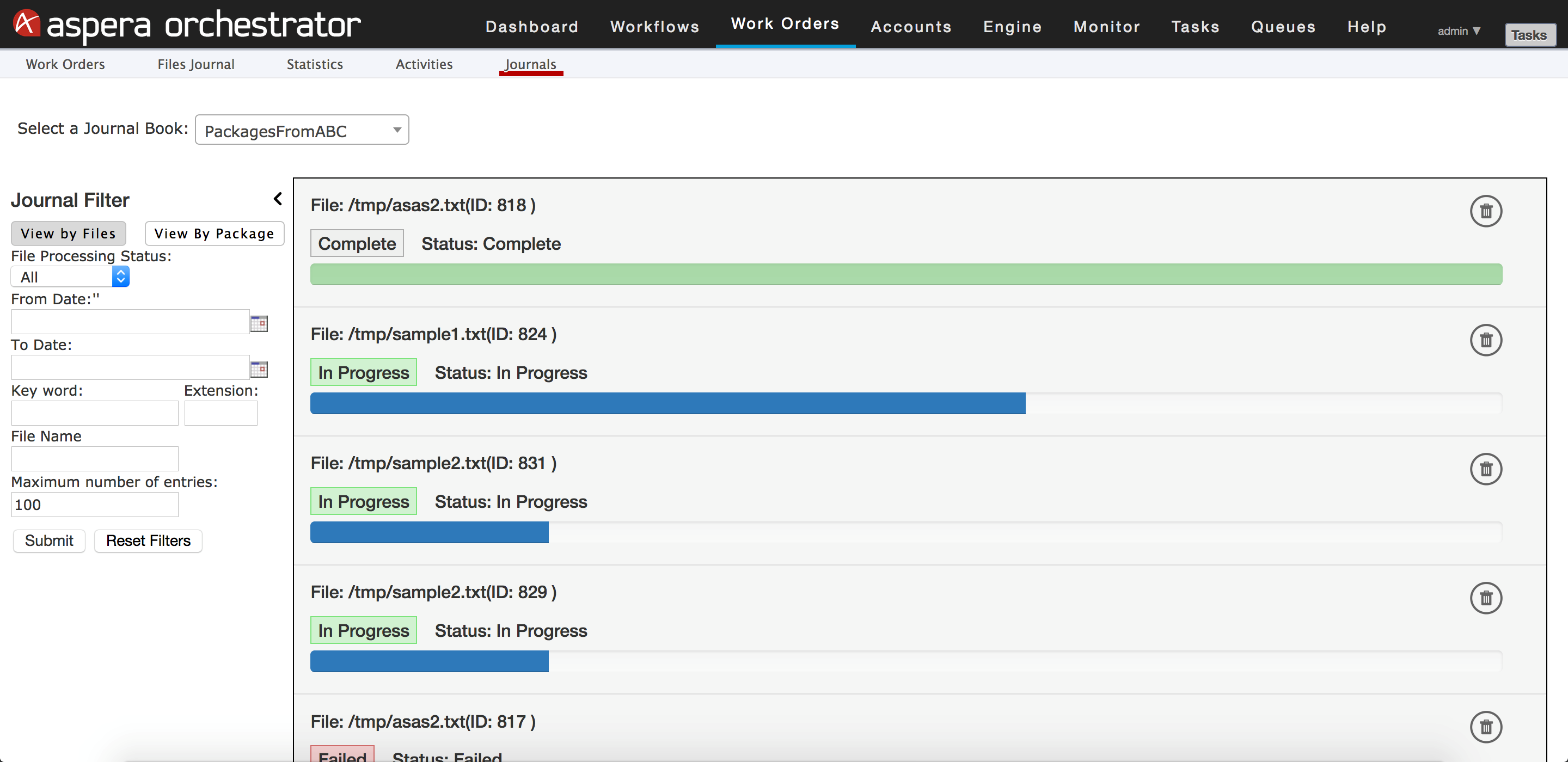
Task: Open the Workflows menu item
Action: [654, 27]
